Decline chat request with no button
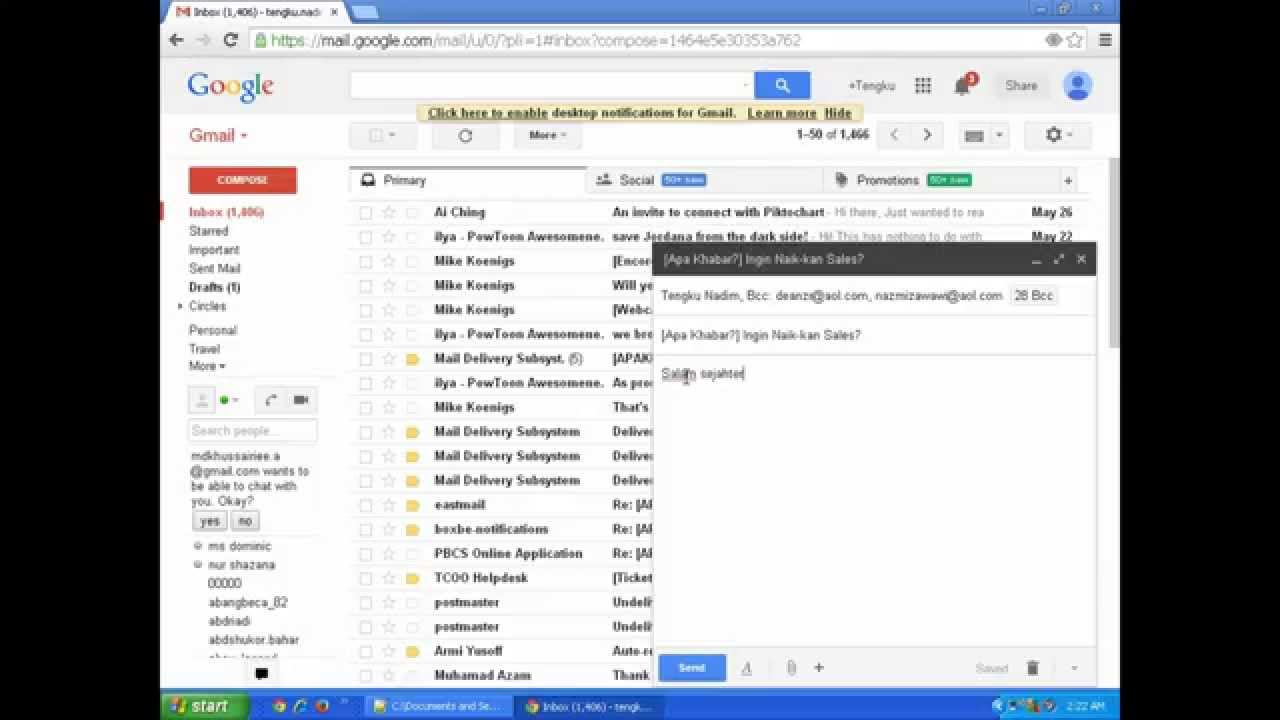 point(244,521)
